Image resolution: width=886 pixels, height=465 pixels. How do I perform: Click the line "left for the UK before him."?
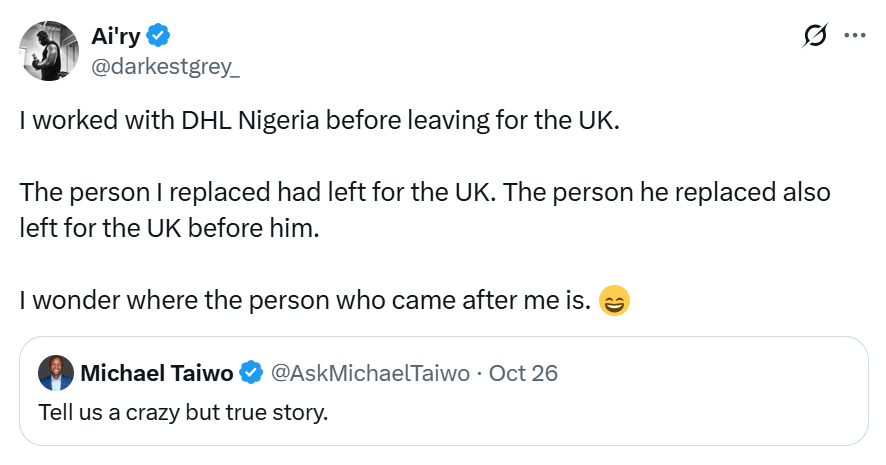click(168, 227)
